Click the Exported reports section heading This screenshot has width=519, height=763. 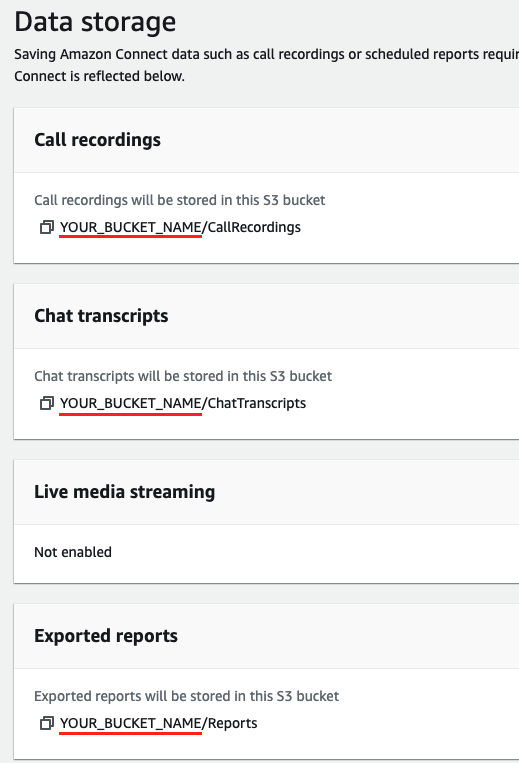pos(106,636)
